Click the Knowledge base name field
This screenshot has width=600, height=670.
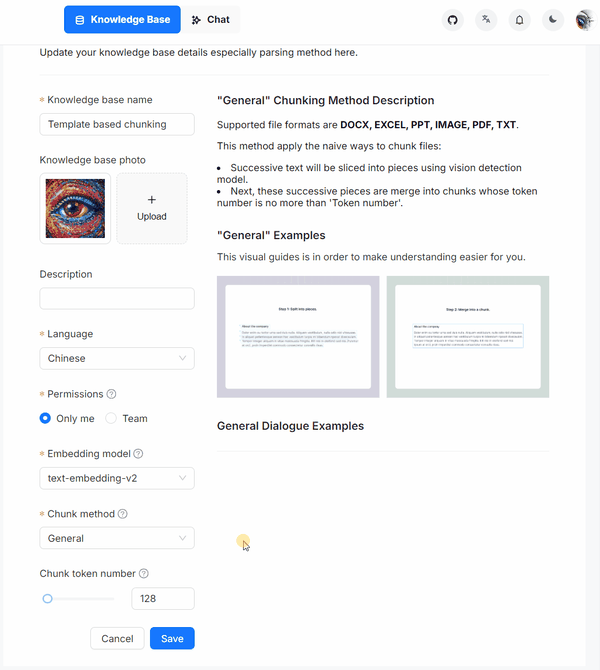(117, 124)
